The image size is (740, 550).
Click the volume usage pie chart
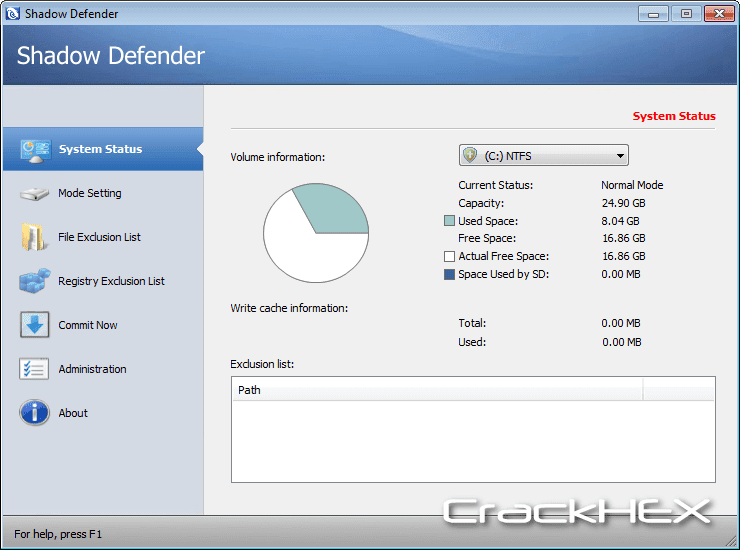pos(316,233)
